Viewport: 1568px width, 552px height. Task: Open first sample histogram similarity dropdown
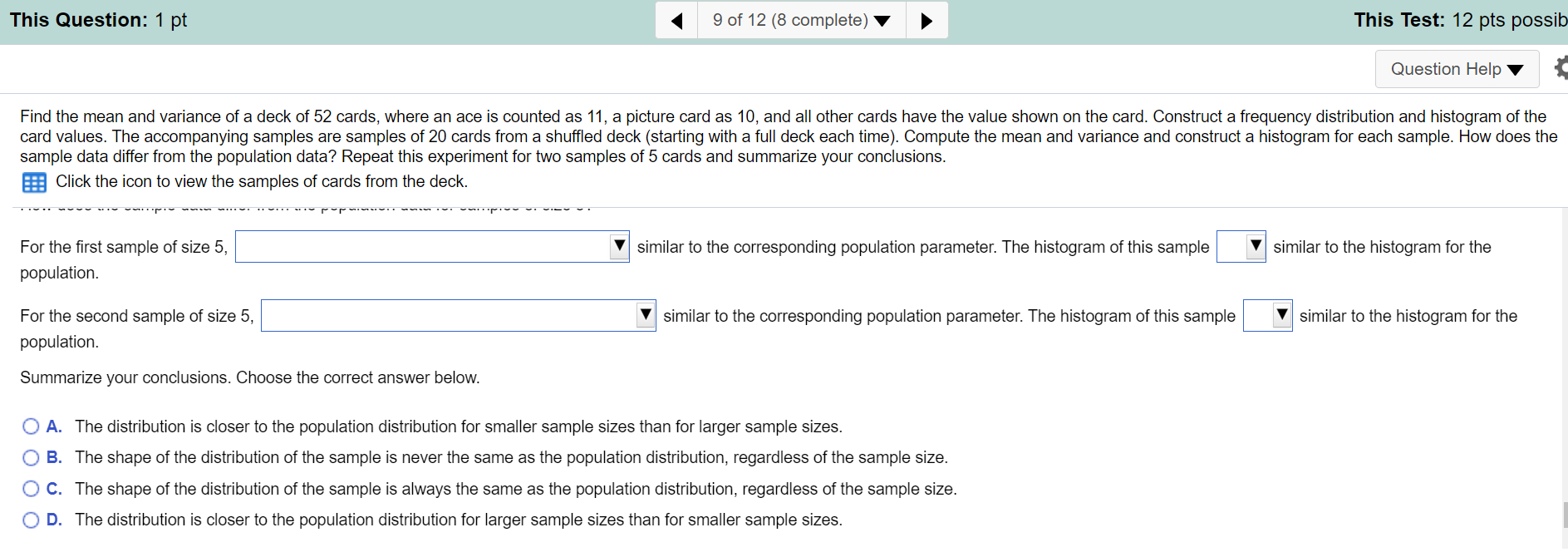pos(1241,247)
